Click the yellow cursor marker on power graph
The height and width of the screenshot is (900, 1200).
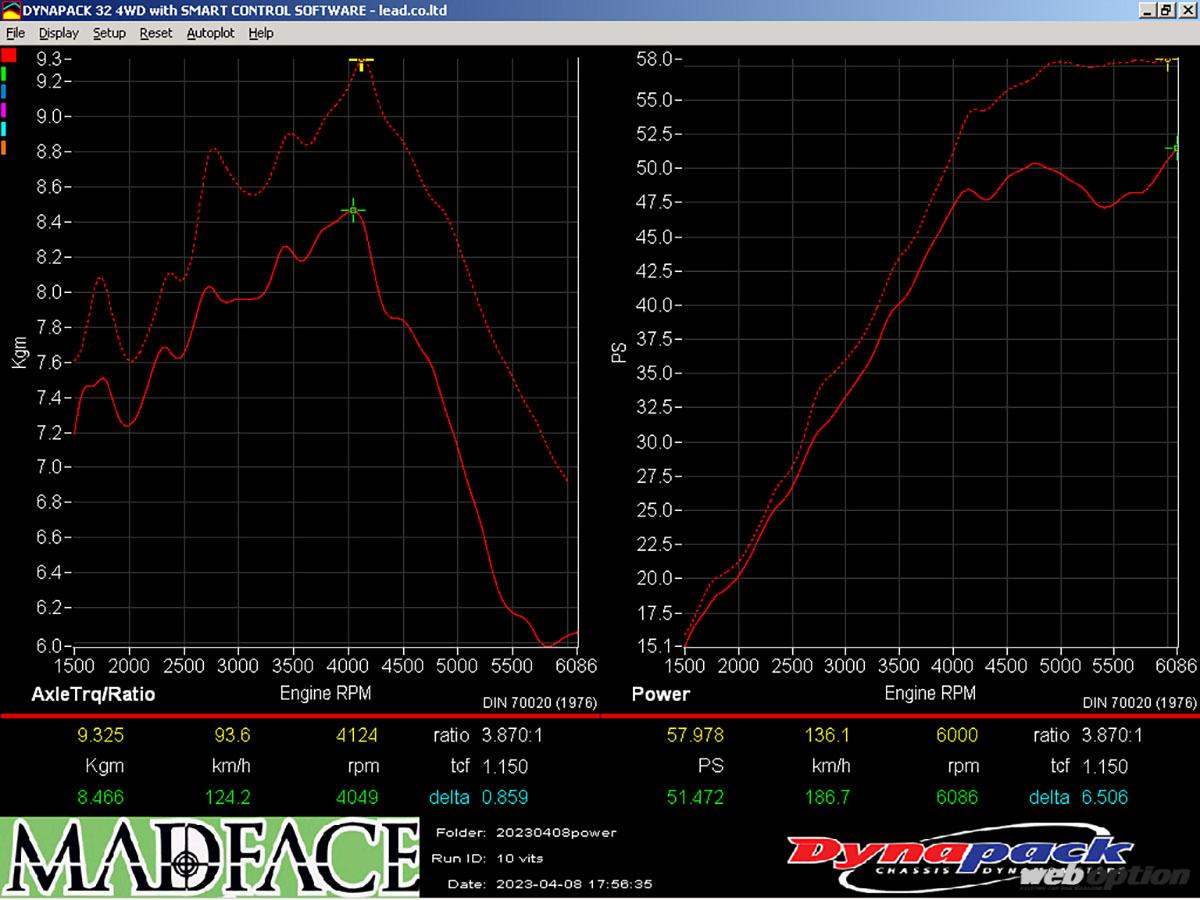(x=1166, y=61)
